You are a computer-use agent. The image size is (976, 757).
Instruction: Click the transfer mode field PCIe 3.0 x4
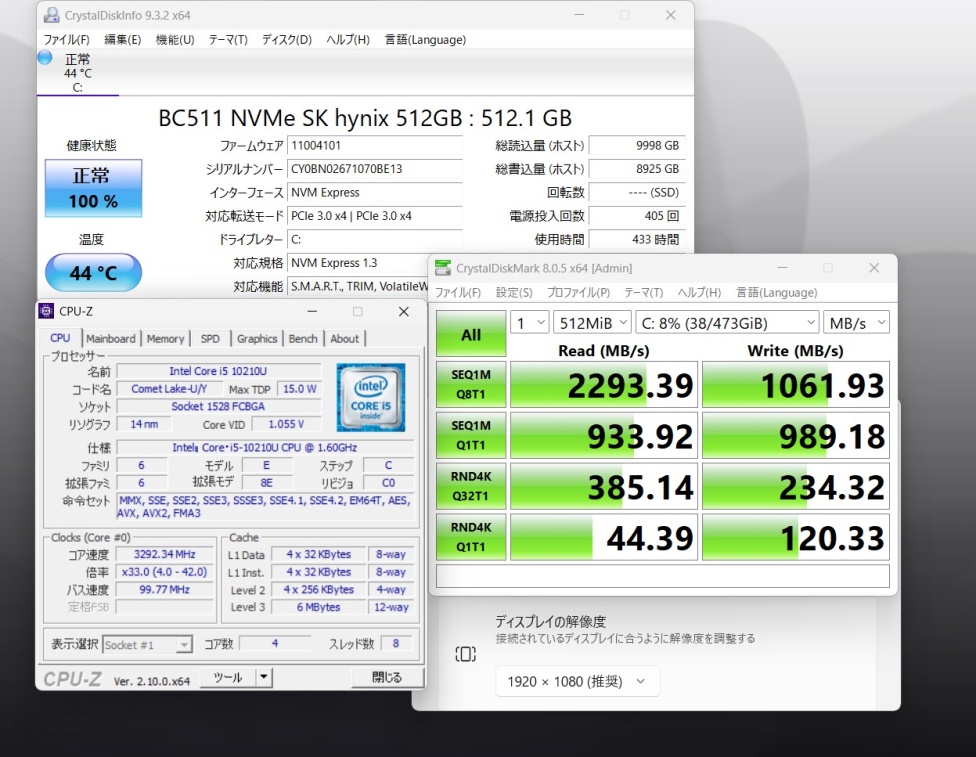tap(375, 216)
